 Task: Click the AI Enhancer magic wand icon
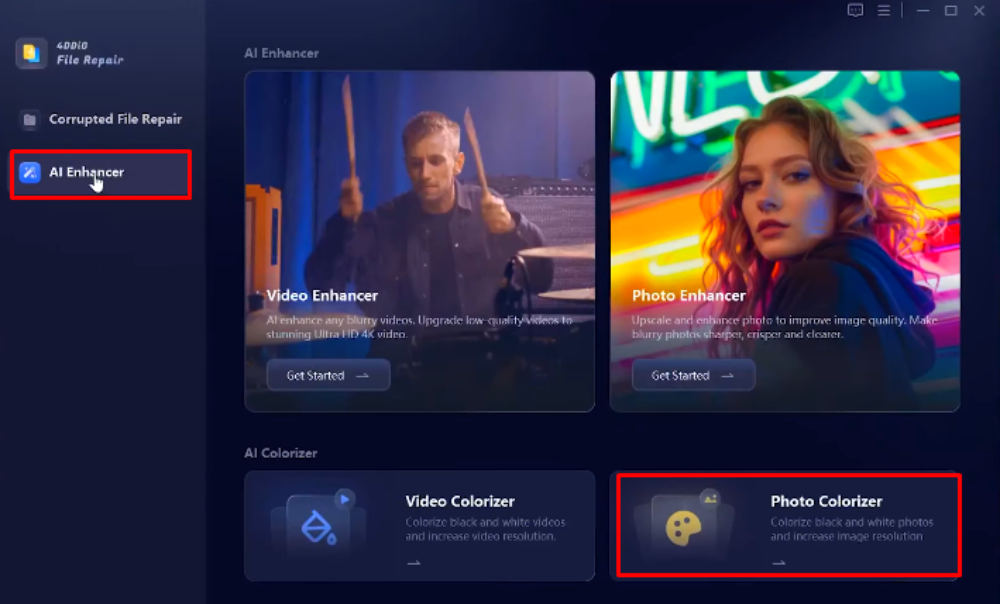pos(30,172)
